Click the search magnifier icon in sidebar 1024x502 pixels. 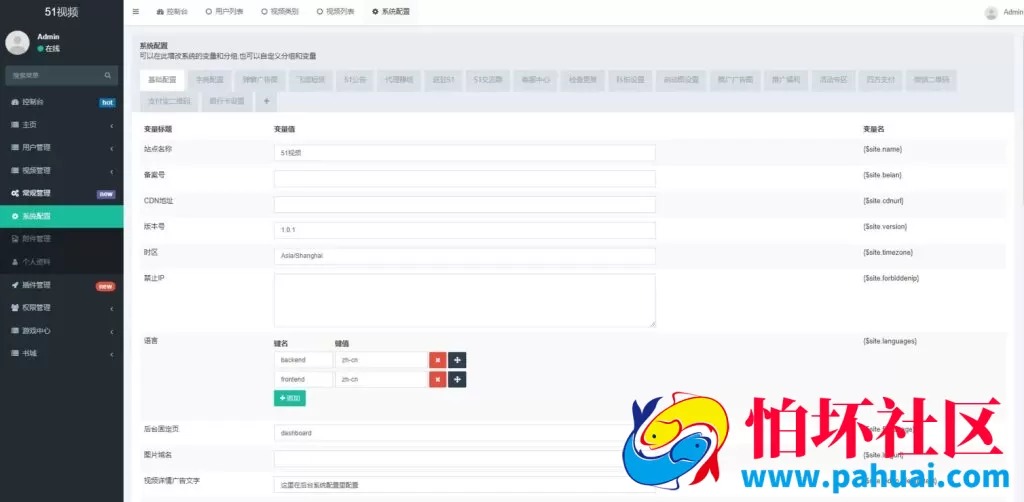click(108, 76)
